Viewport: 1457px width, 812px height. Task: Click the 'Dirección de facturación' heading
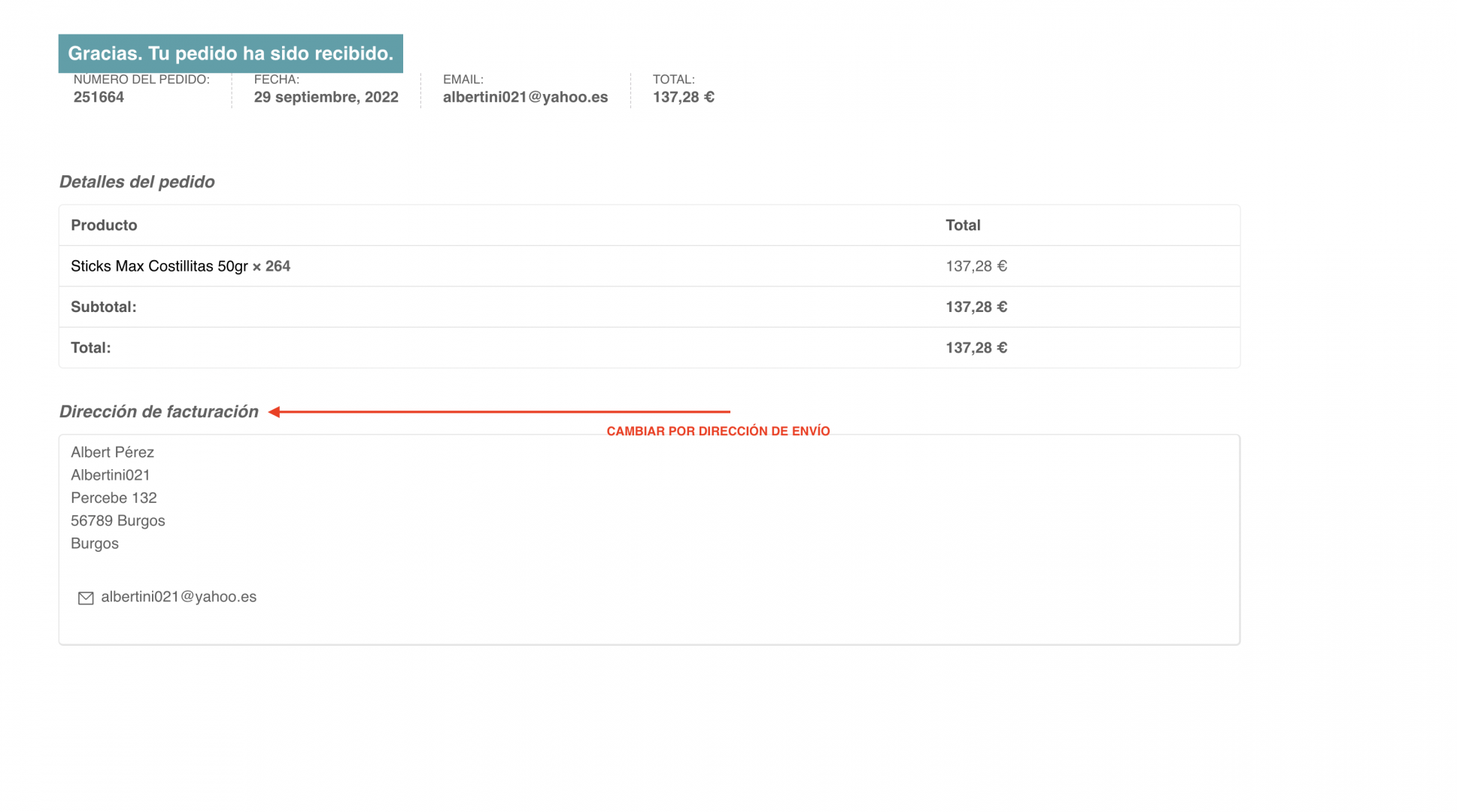pos(159,412)
